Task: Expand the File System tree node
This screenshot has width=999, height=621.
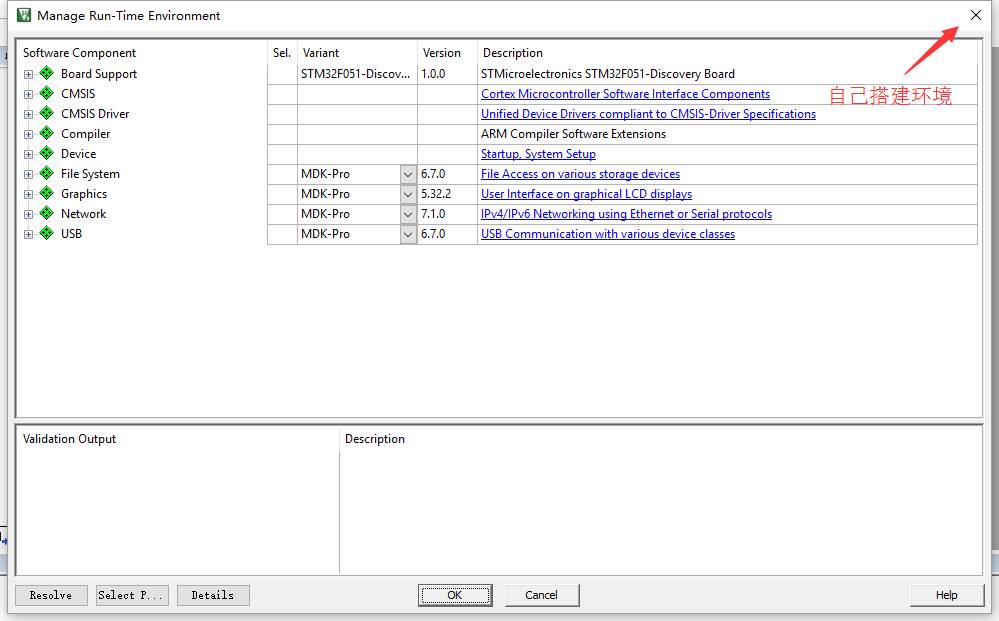Action: click(x=28, y=175)
